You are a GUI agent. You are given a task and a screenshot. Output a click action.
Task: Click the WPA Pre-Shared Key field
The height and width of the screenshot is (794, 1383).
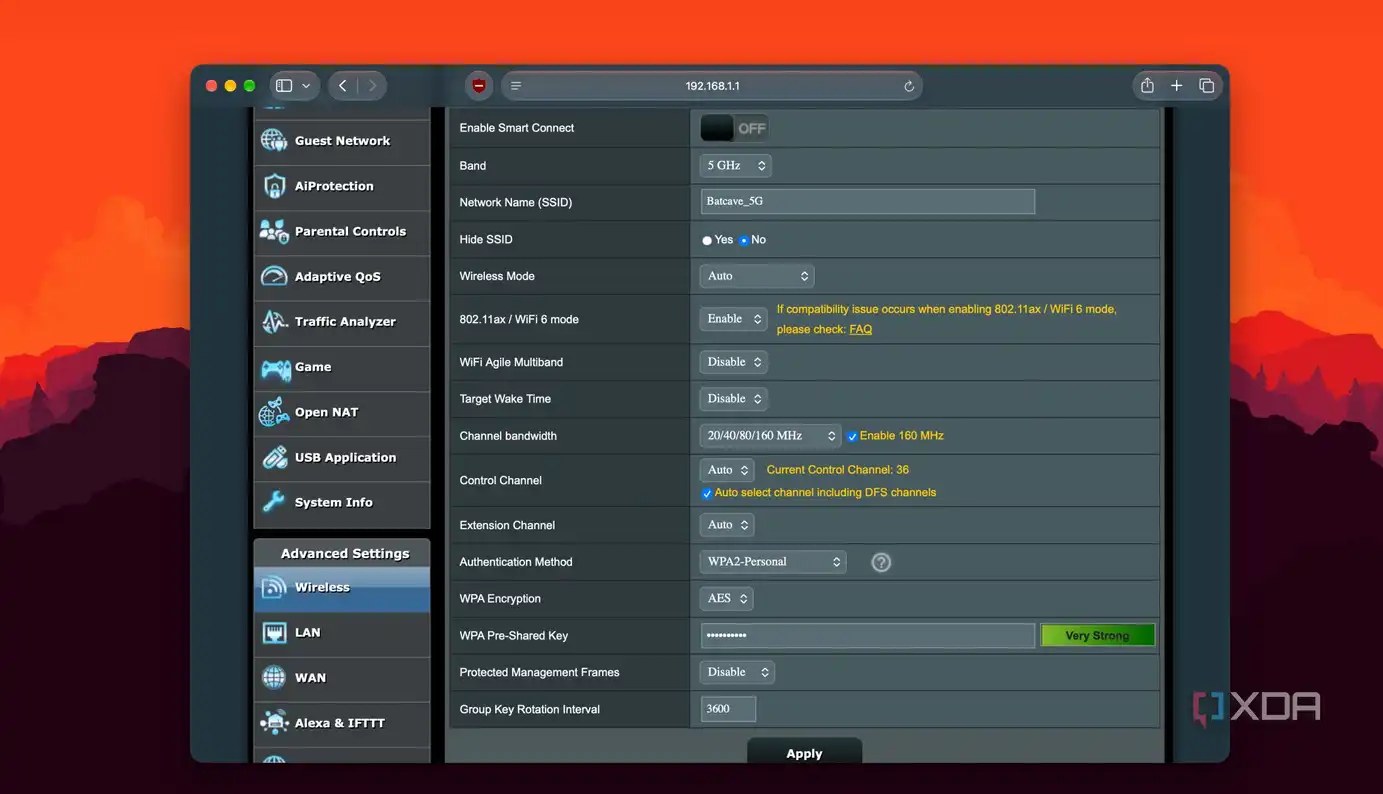click(x=867, y=636)
